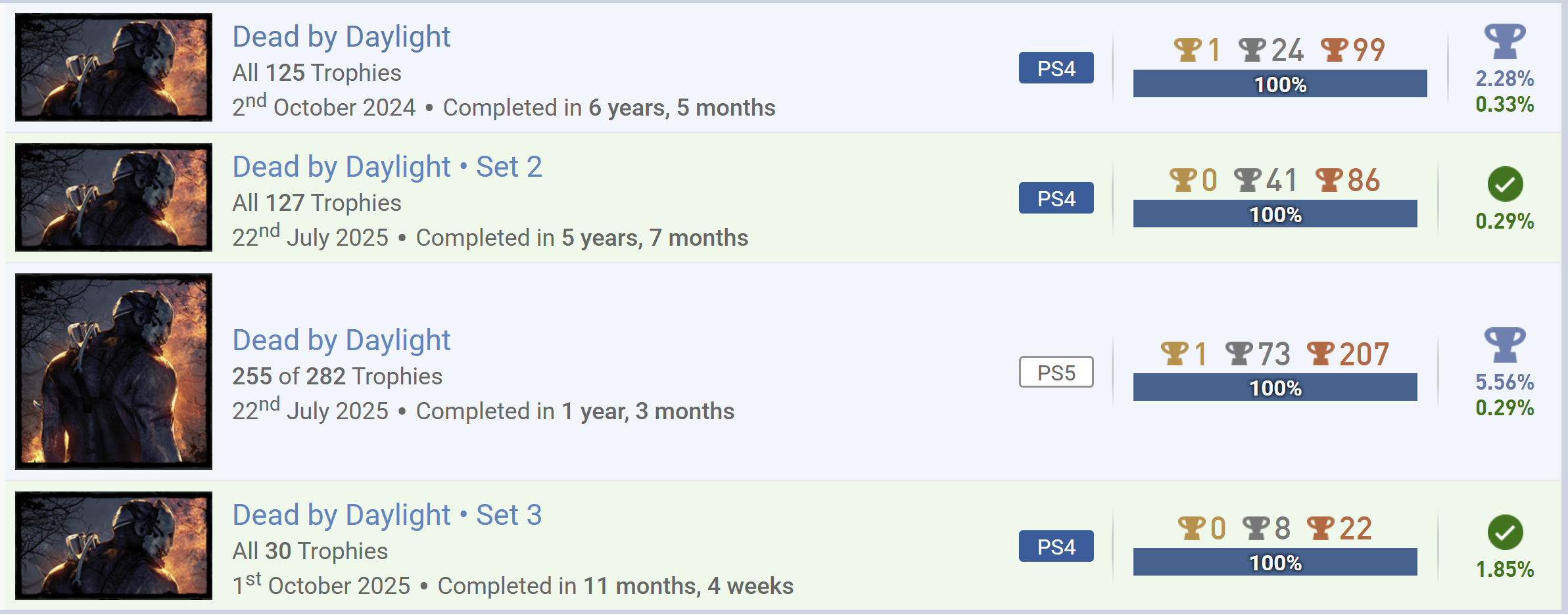Open the Dead by Daylight Set 3 link

(x=387, y=515)
